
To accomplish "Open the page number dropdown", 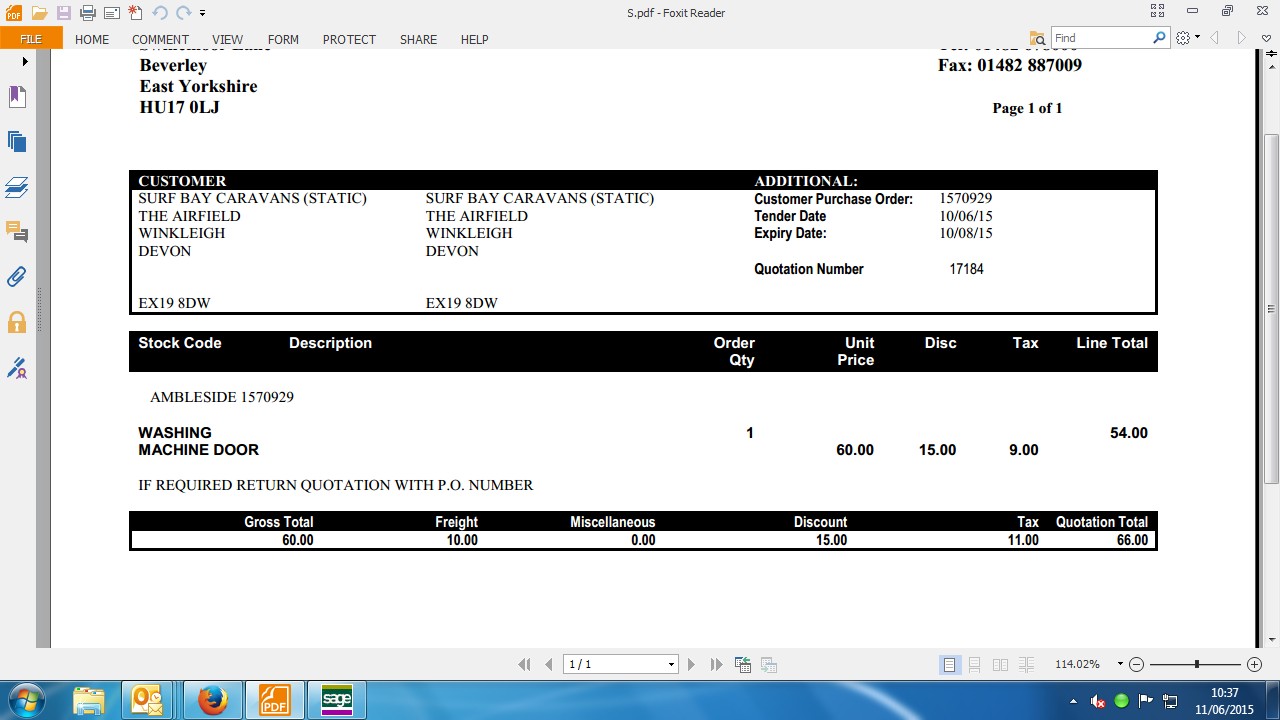I will (671, 665).
